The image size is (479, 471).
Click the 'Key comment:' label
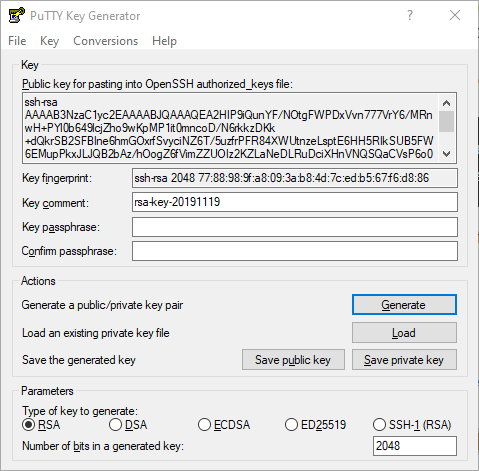pos(55,203)
